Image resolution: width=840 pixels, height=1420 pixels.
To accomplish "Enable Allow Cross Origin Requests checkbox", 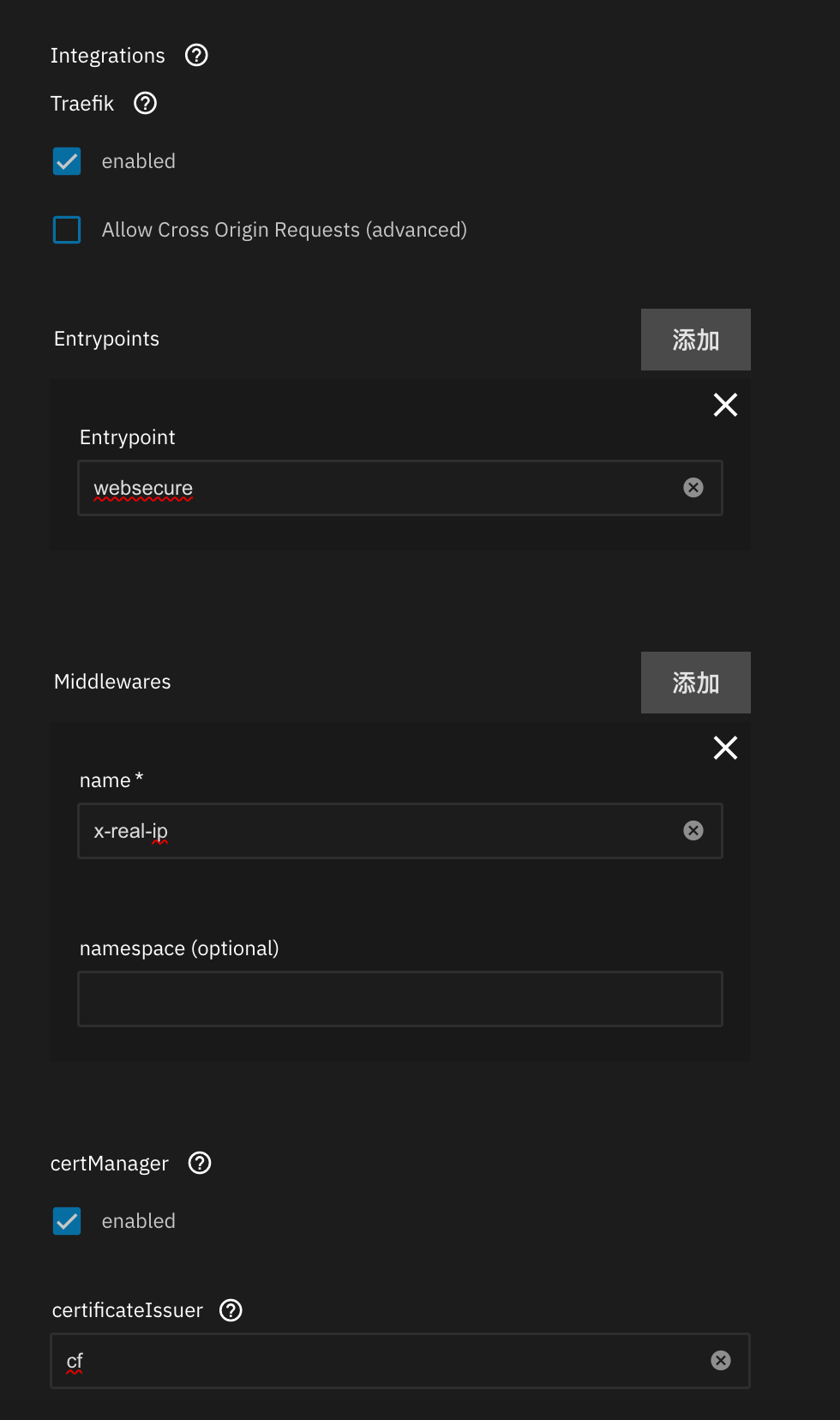I will 67,230.
